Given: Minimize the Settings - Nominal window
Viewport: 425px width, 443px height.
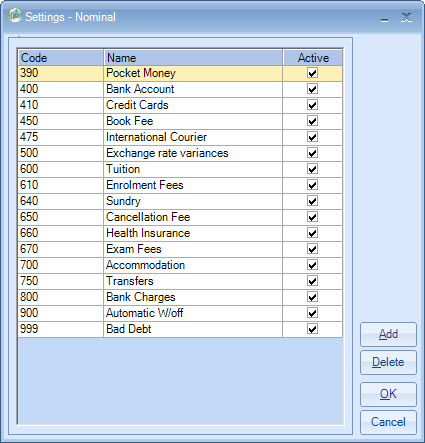Looking at the screenshot, I should tap(384, 19).
